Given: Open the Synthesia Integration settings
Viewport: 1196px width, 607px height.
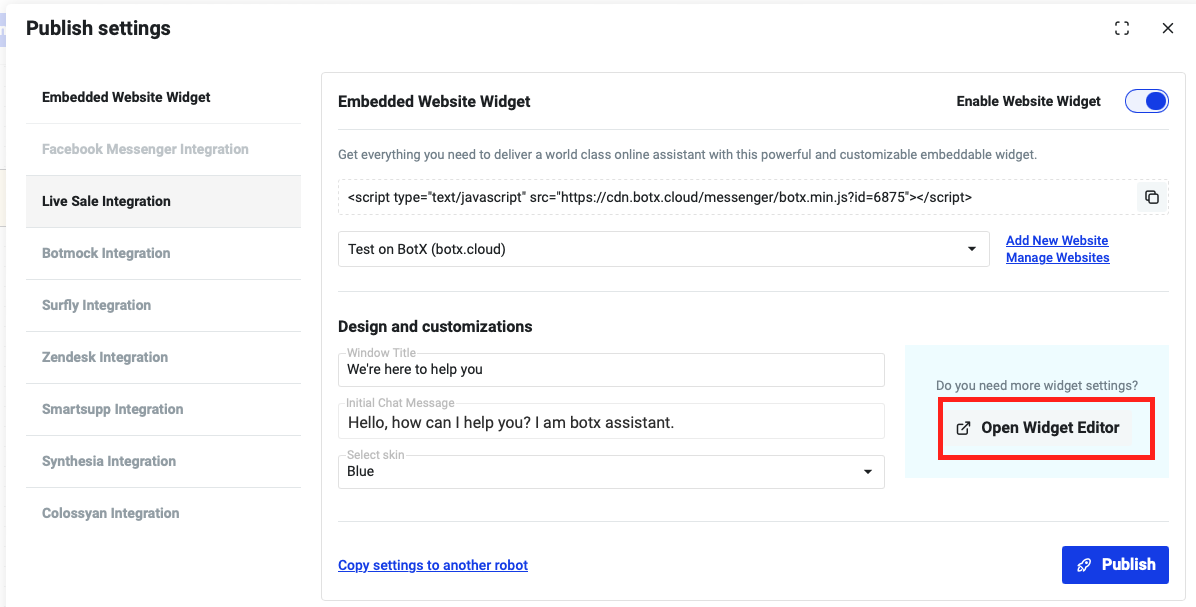Looking at the screenshot, I should coord(107,461).
